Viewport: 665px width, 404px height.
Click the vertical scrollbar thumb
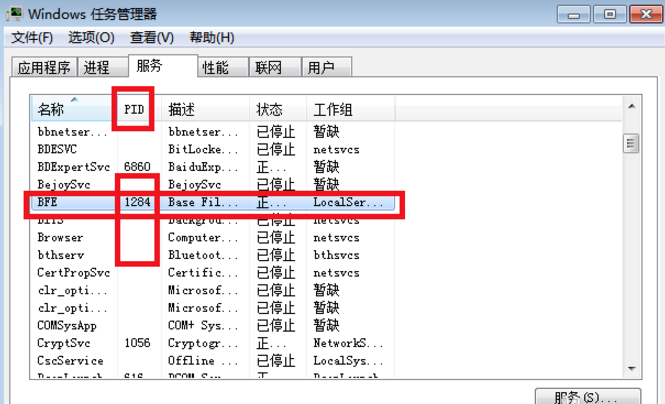click(631, 143)
